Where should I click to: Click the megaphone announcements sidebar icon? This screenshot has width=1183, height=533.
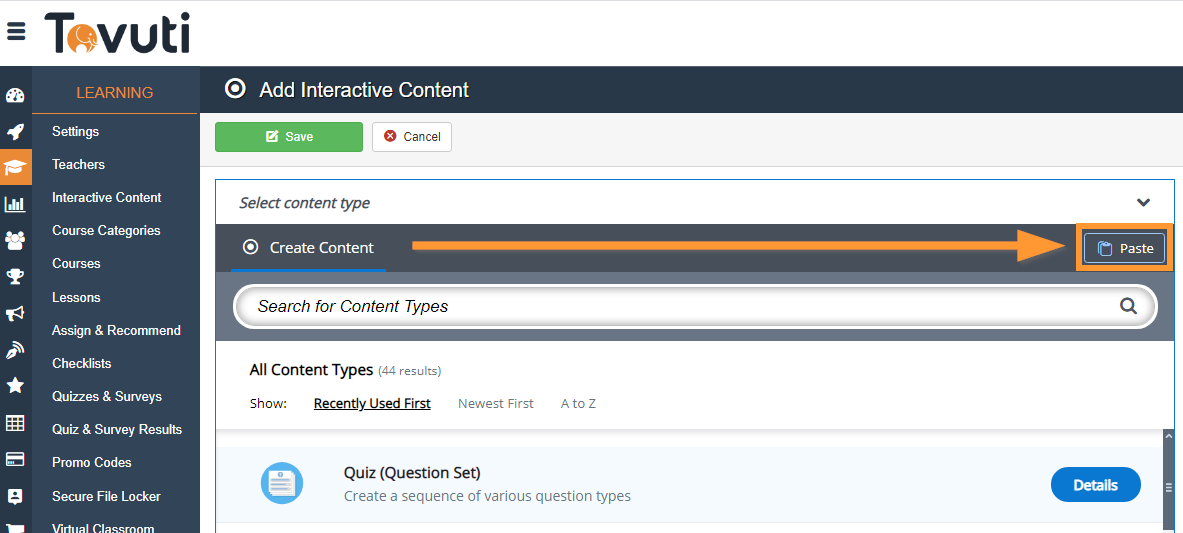[x=15, y=313]
